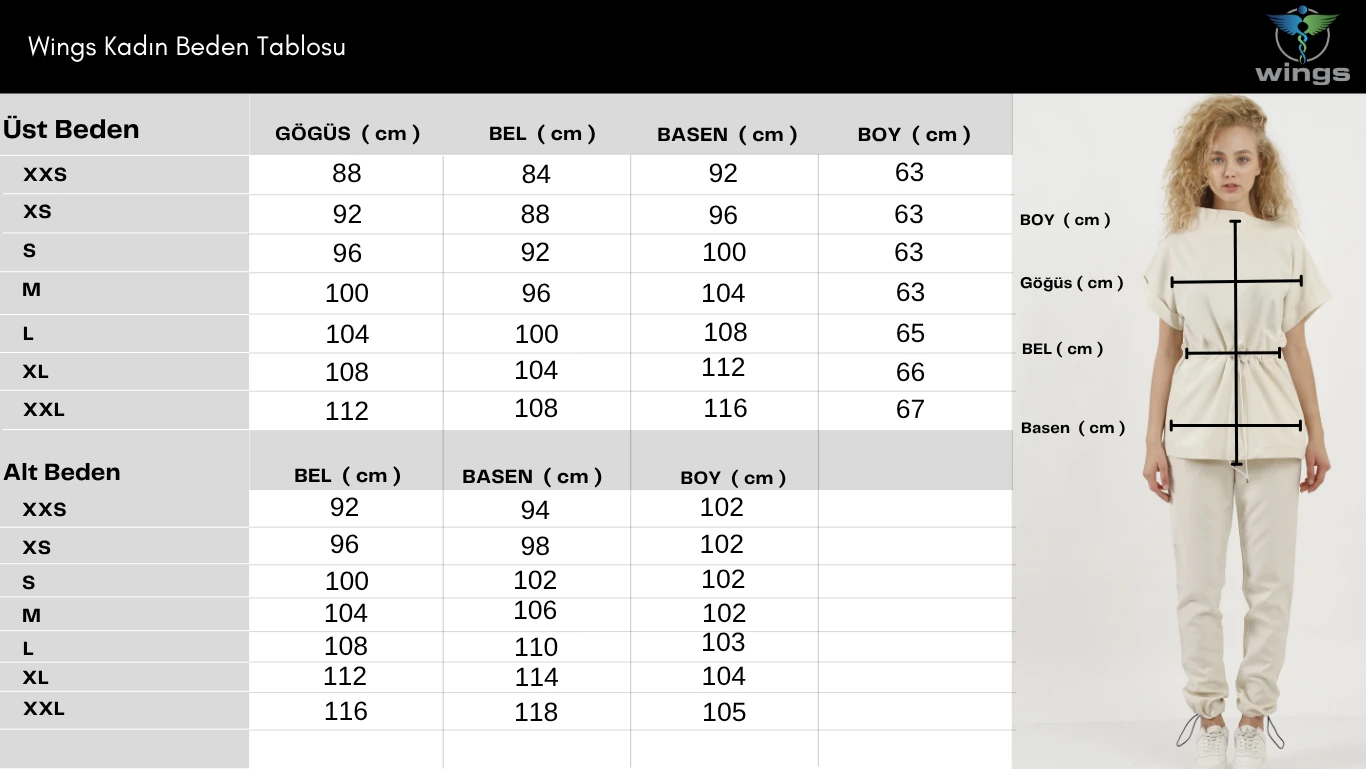Click the XXL length value 67 in Üst Beden

pos(910,409)
